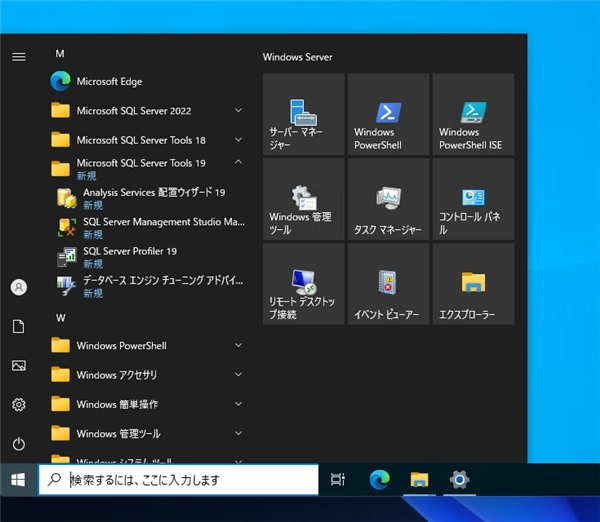Open Pictures from the Start sidebar
The width and height of the screenshot is (600, 522).
19,365
